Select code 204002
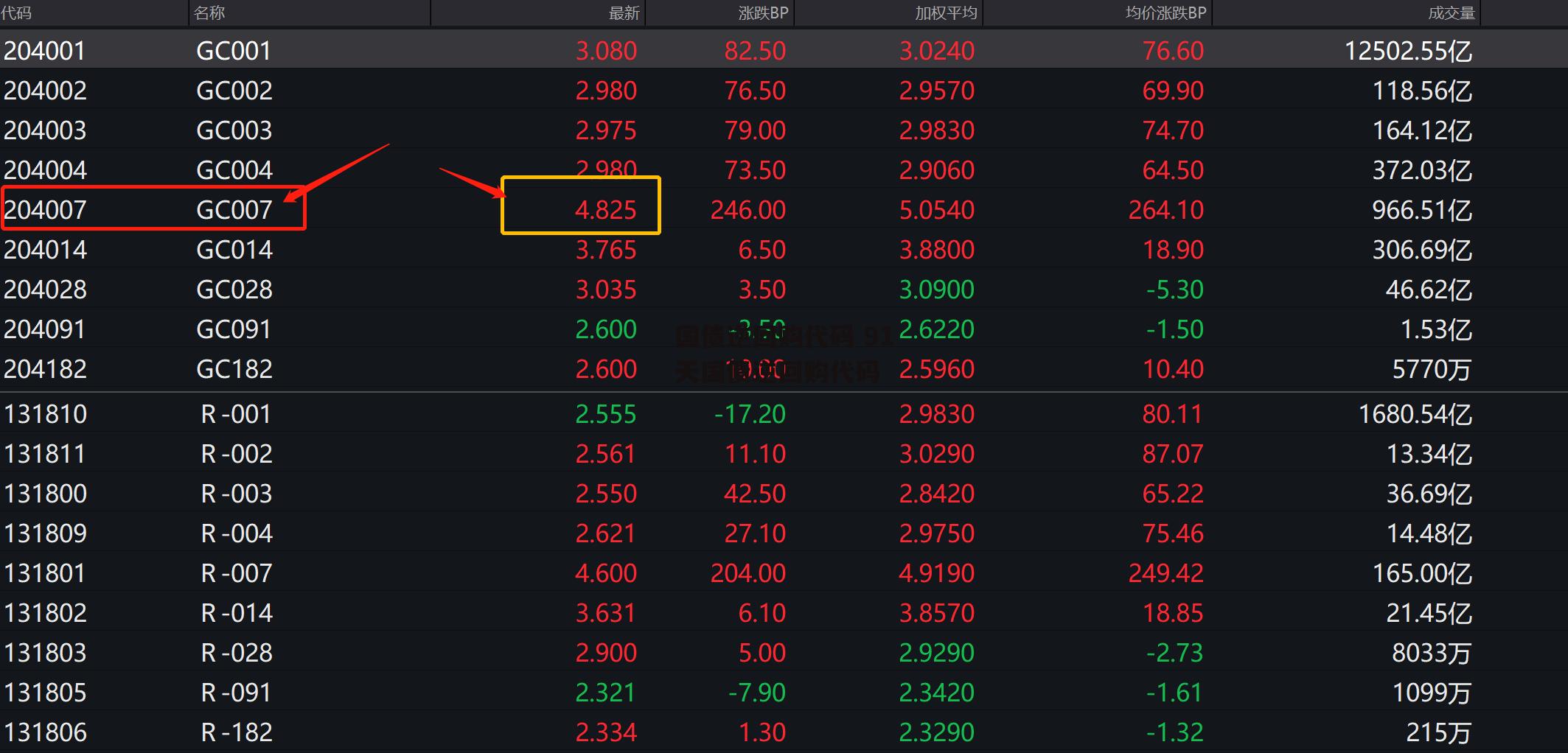Viewport: 1568px width, 753px height. (45, 91)
